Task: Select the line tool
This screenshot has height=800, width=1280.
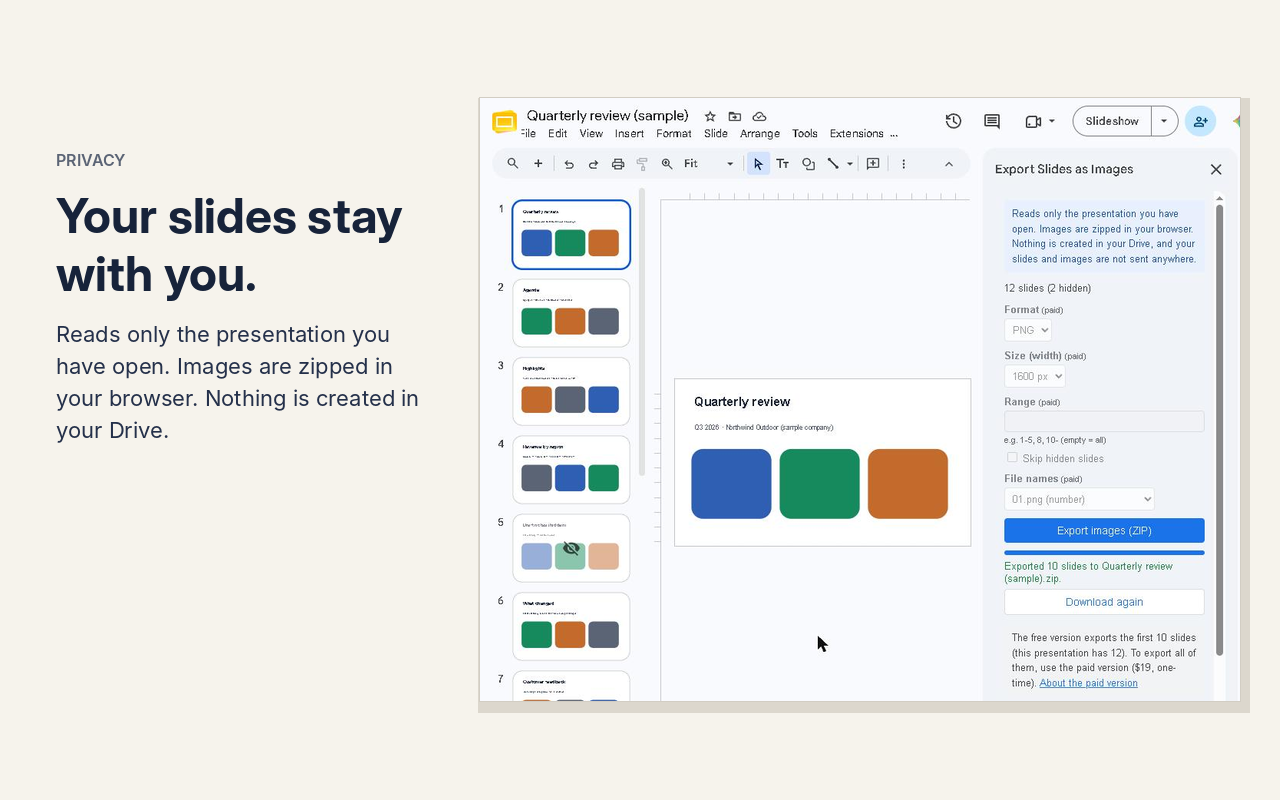Action: click(832, 164)
